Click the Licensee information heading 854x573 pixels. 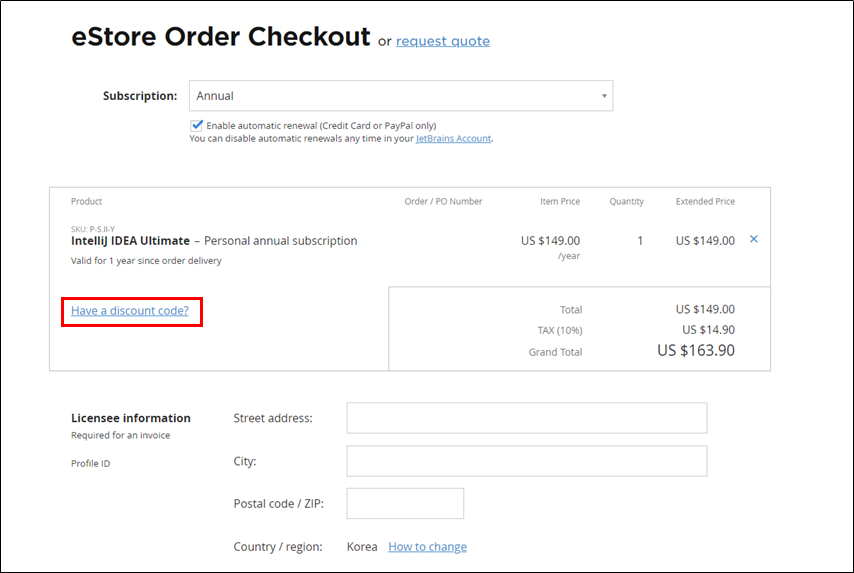point(131,418)
